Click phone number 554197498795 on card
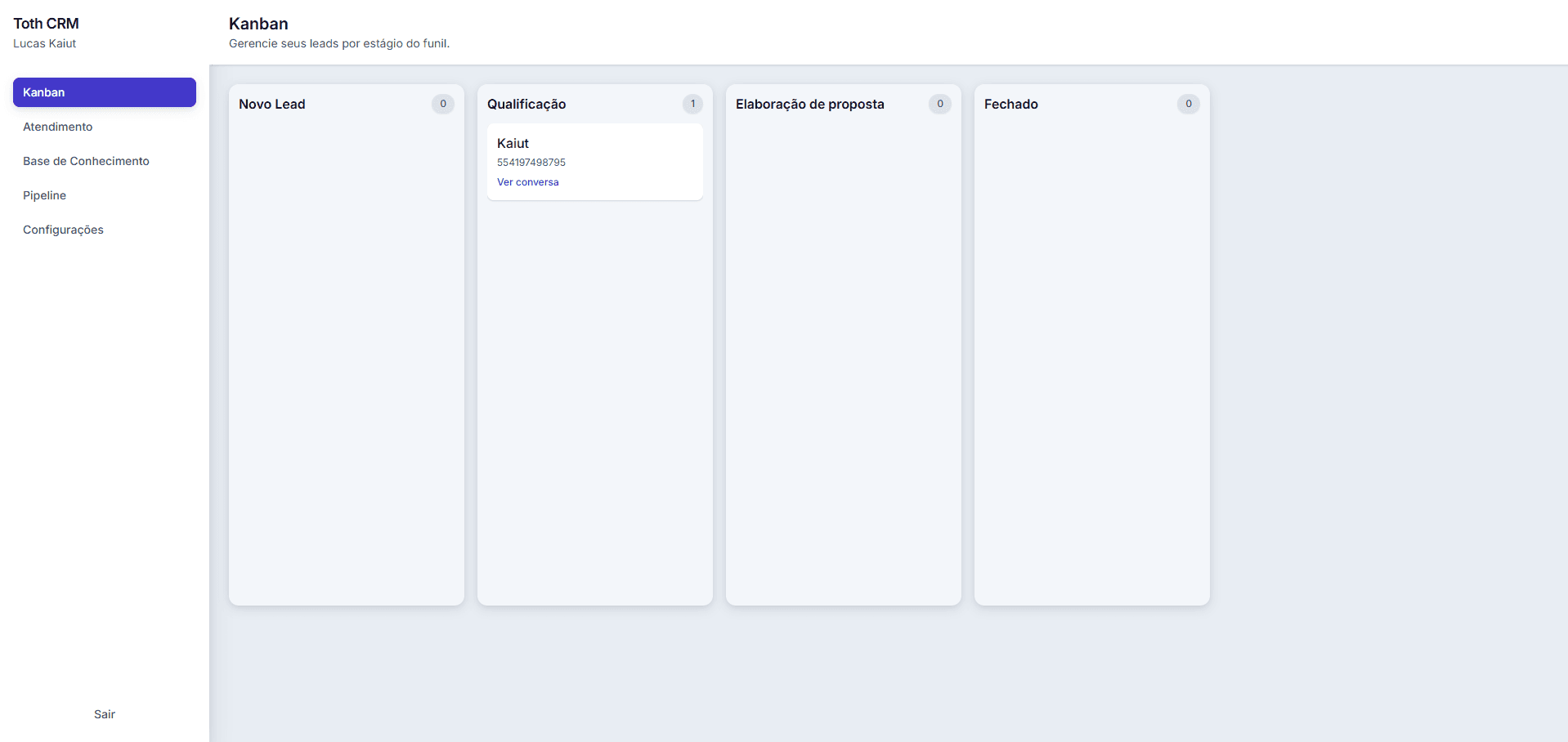Screen dimensions: 1568x742 (531, 163)
